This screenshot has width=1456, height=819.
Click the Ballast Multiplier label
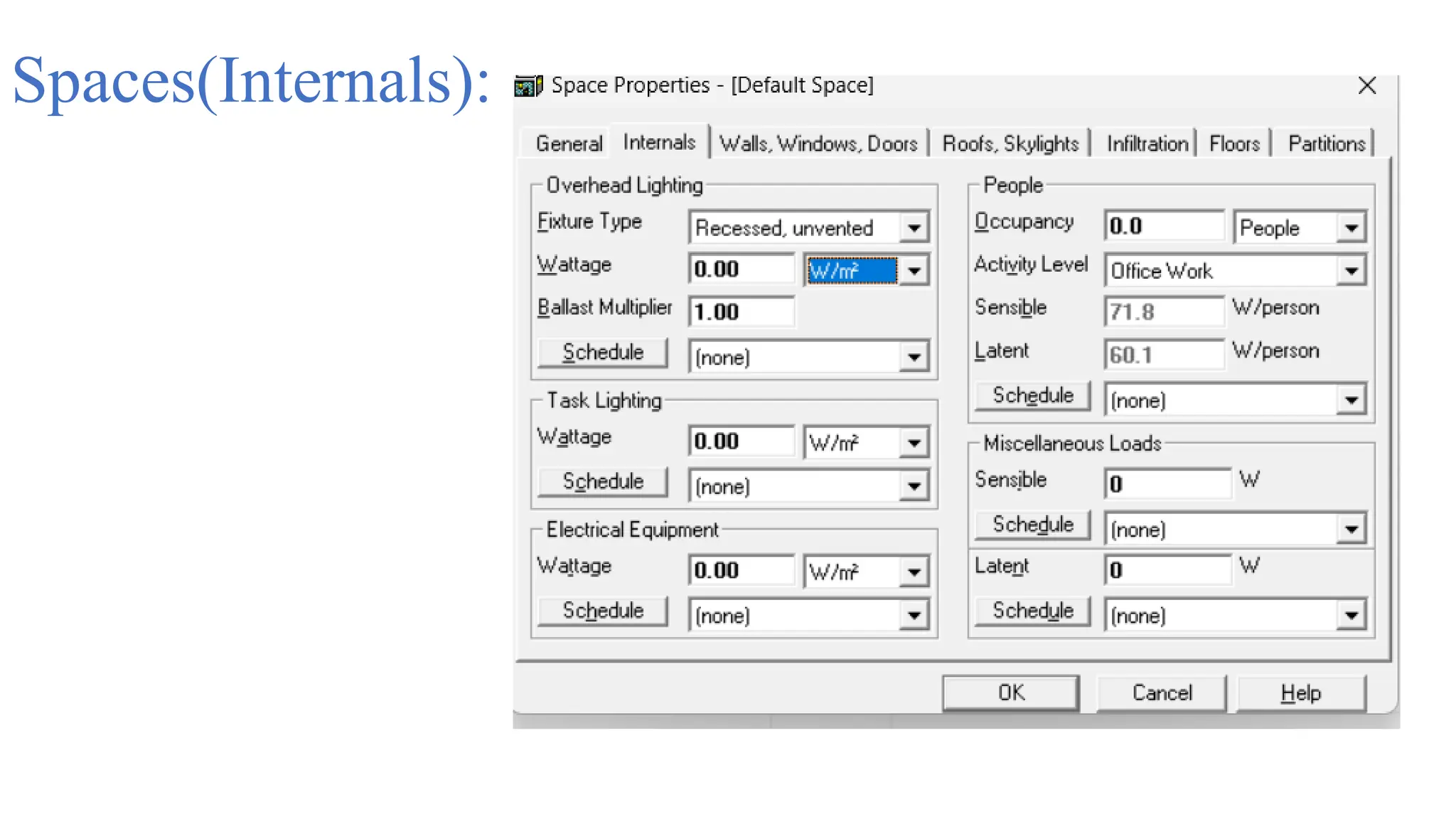604,308
